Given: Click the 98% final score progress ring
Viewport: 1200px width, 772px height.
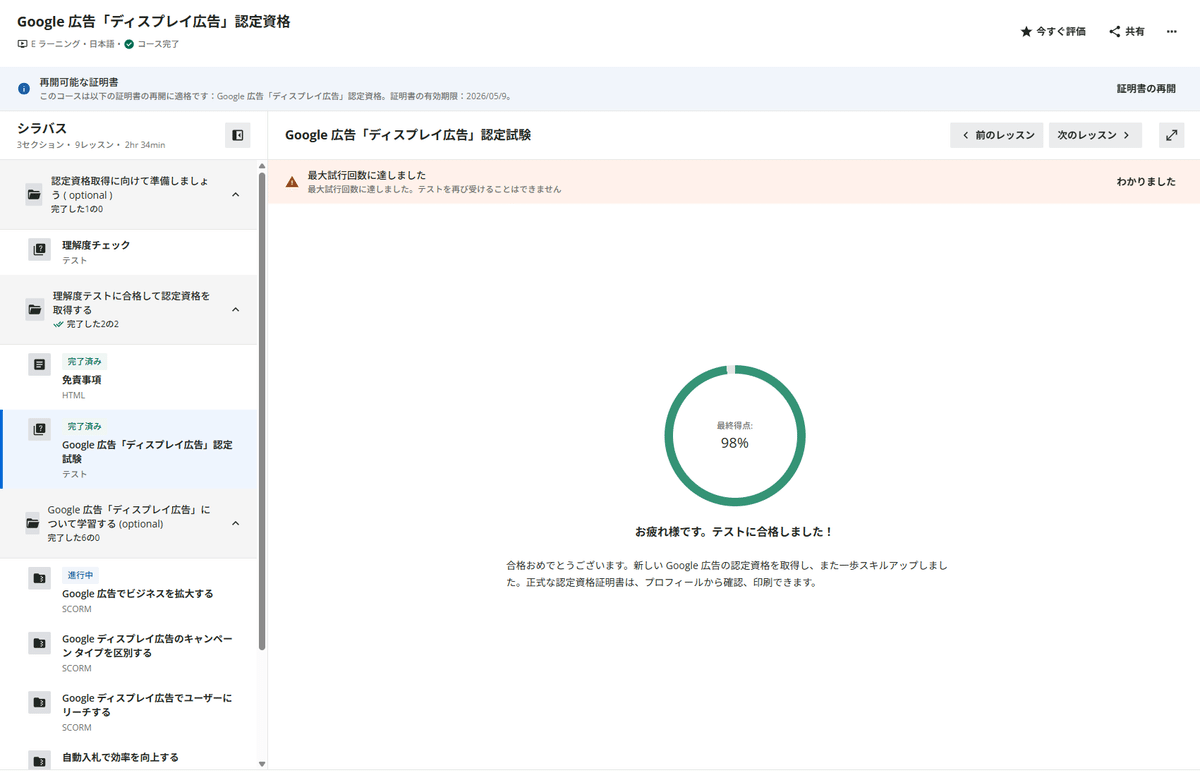Looking at the screenshot, I should click(735, 435).
